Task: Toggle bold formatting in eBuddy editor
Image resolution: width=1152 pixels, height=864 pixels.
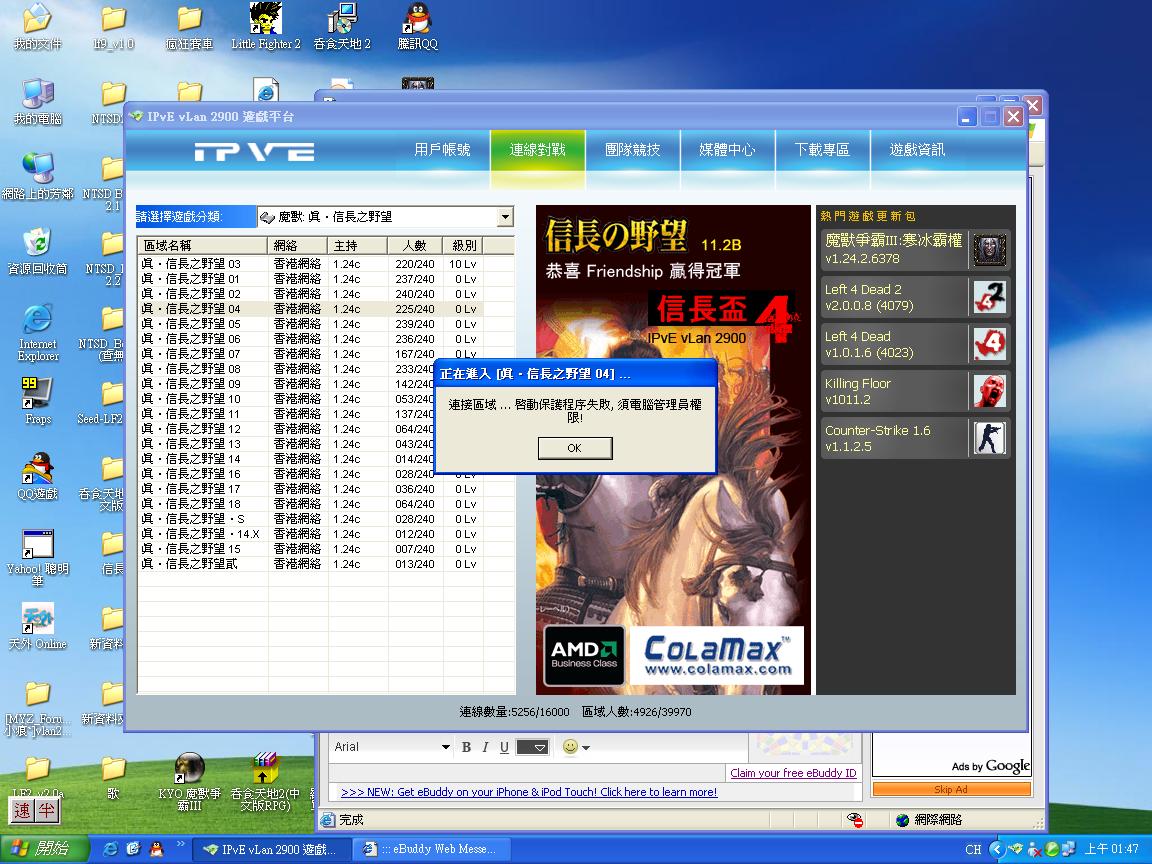Action: [x=466, y=747]
